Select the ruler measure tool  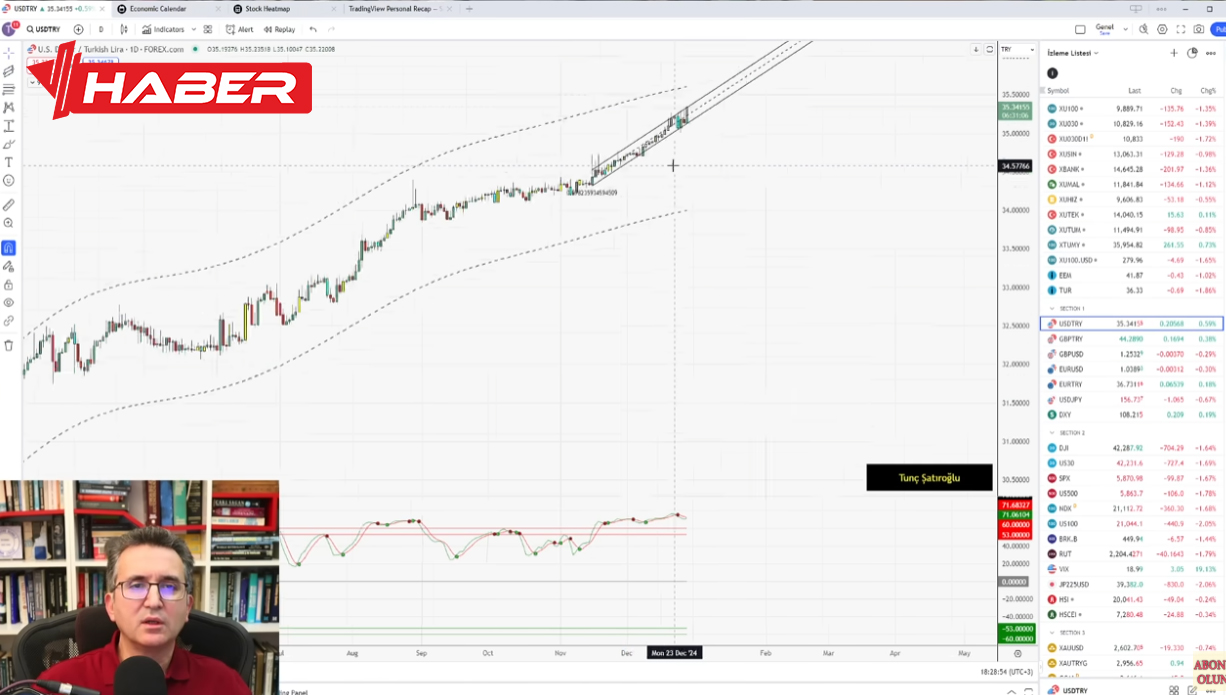(x=9, y=205)
